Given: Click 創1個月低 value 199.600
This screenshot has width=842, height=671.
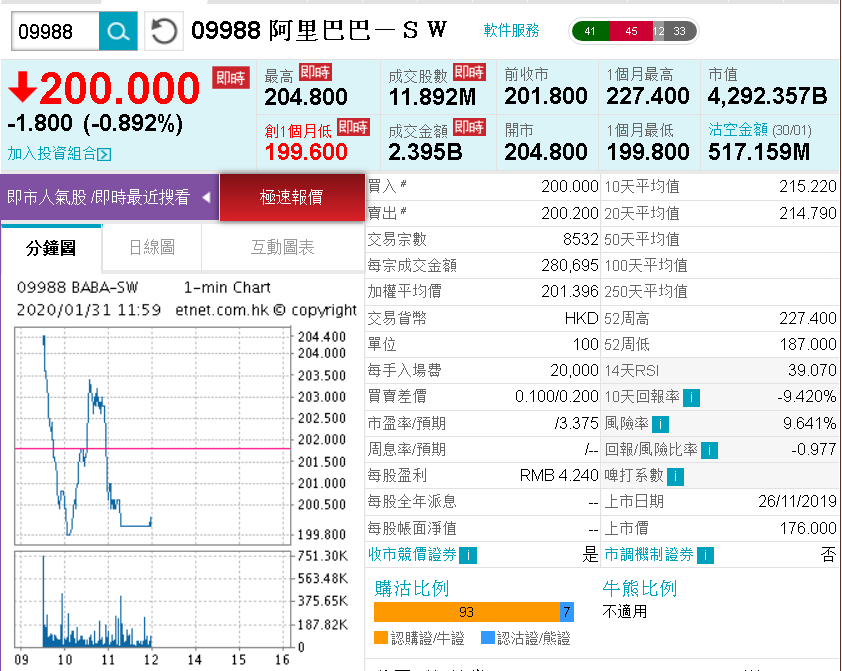Looking at the screenshot, I should [306, 152].
